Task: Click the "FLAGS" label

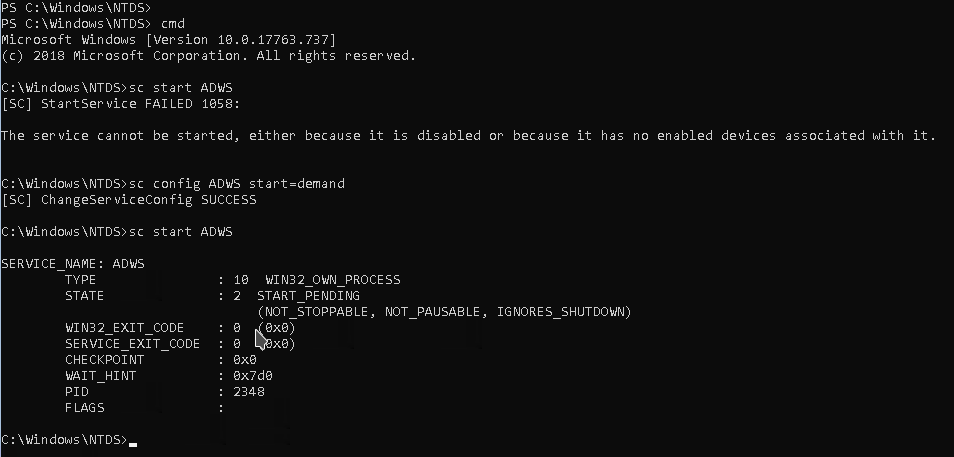Action: (x=84, y=407)
